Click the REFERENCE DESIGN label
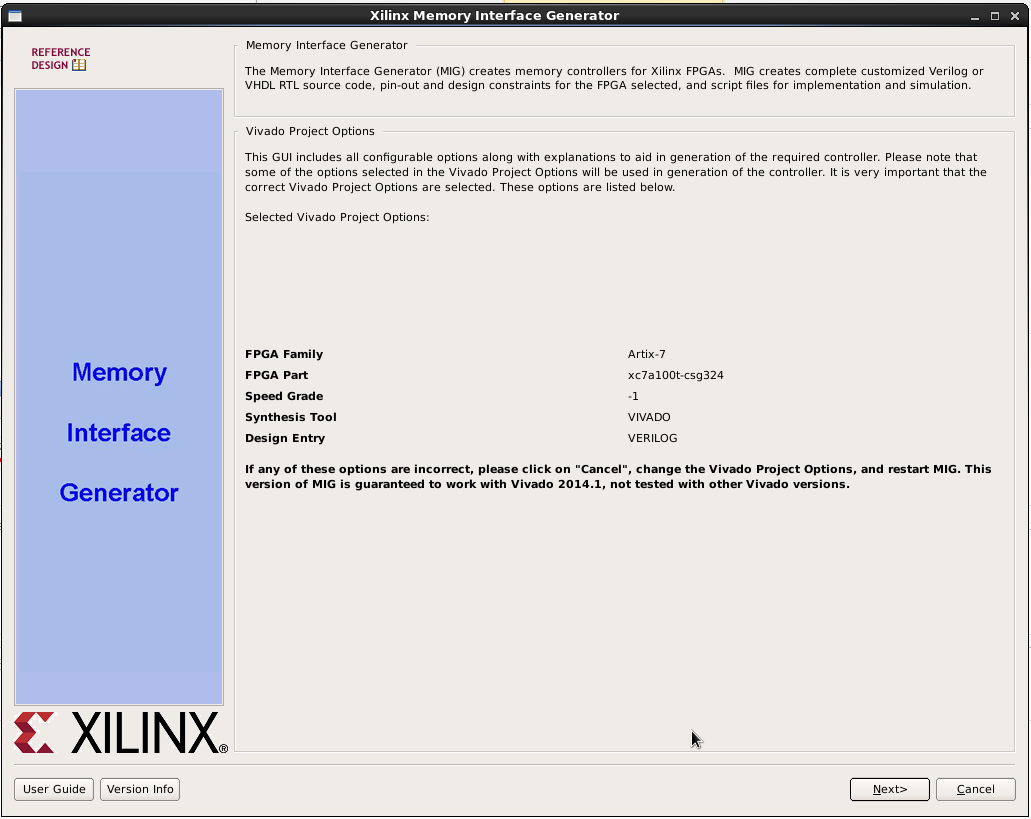 click(61, 57)
